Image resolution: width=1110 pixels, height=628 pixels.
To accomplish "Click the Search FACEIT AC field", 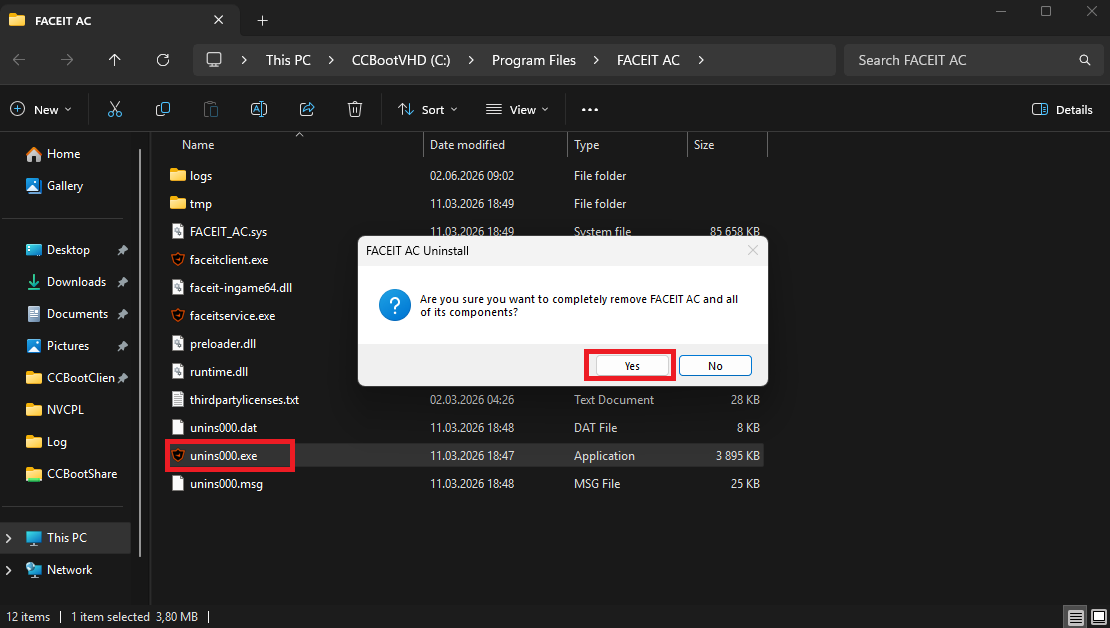I will pos(973,60).
